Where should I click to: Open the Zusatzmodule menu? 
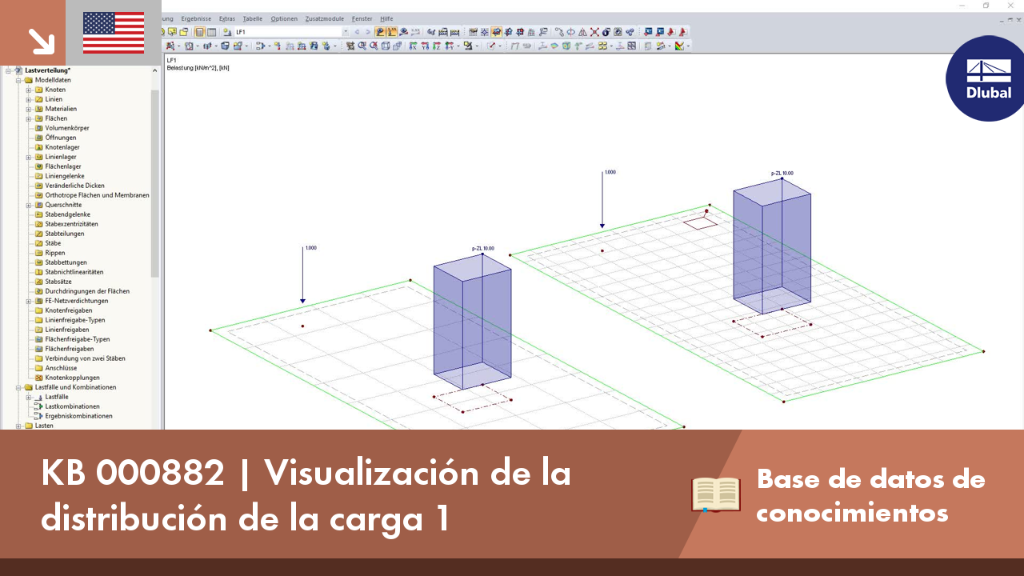click(325, 19)
